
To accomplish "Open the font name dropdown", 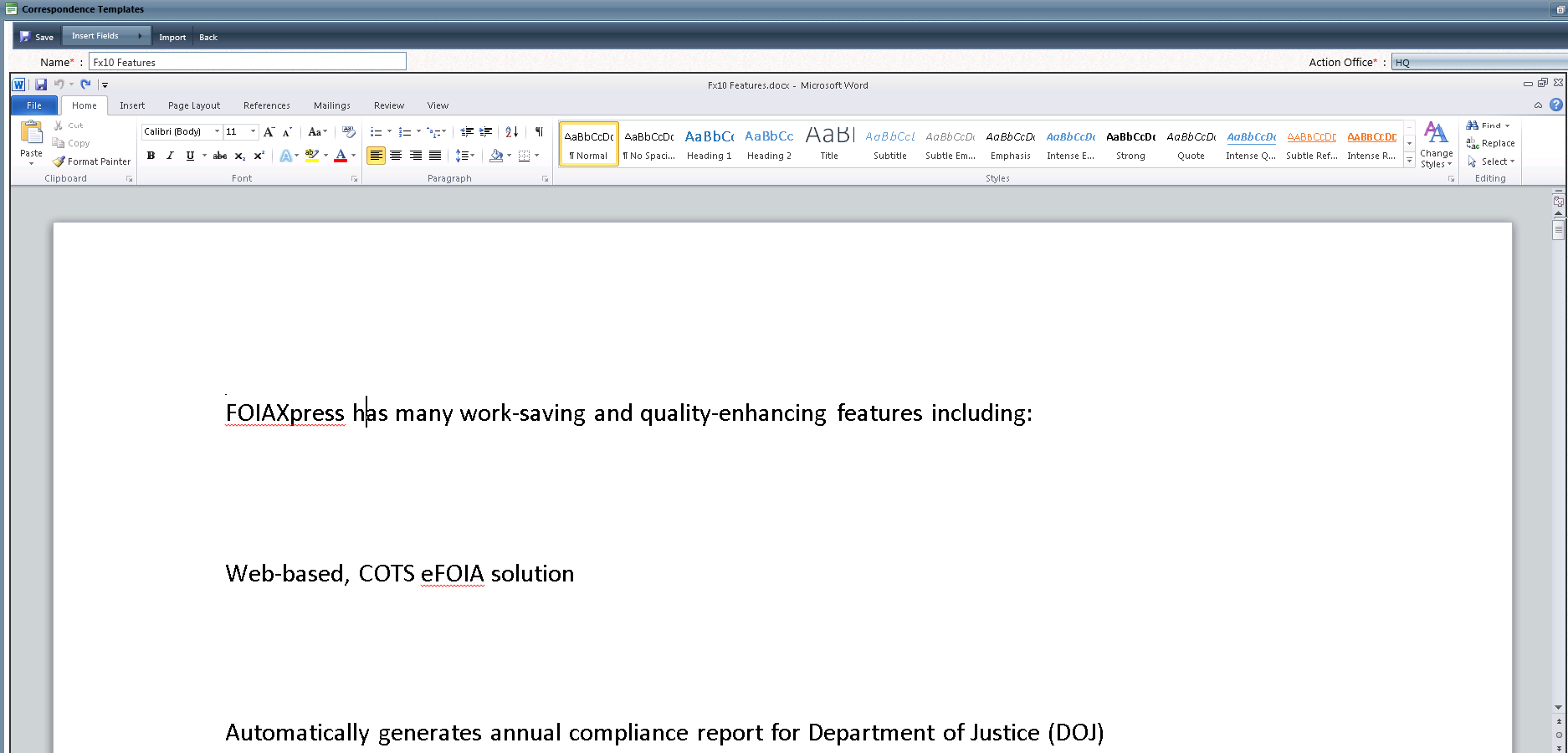I will (x=217, y=131).
